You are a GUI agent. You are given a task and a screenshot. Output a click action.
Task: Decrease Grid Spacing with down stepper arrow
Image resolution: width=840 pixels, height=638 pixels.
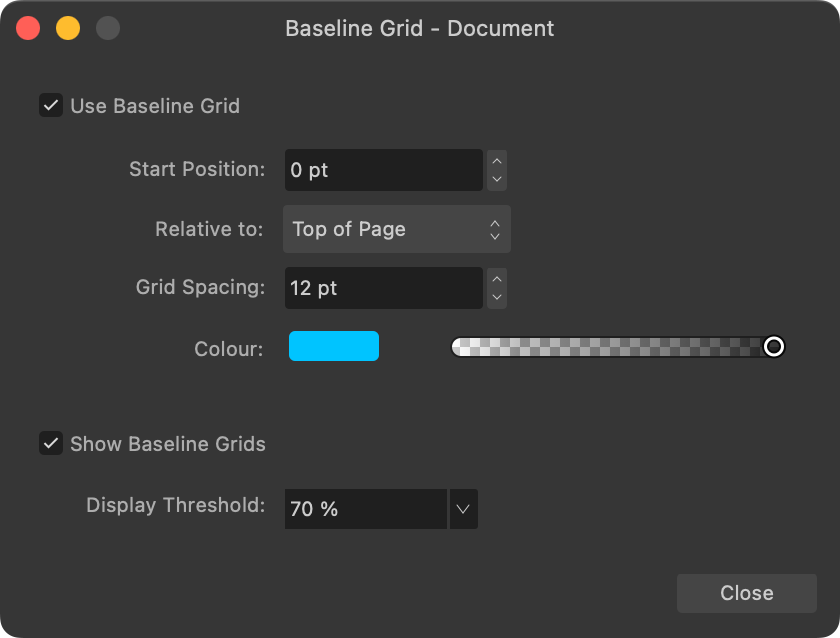497,298
